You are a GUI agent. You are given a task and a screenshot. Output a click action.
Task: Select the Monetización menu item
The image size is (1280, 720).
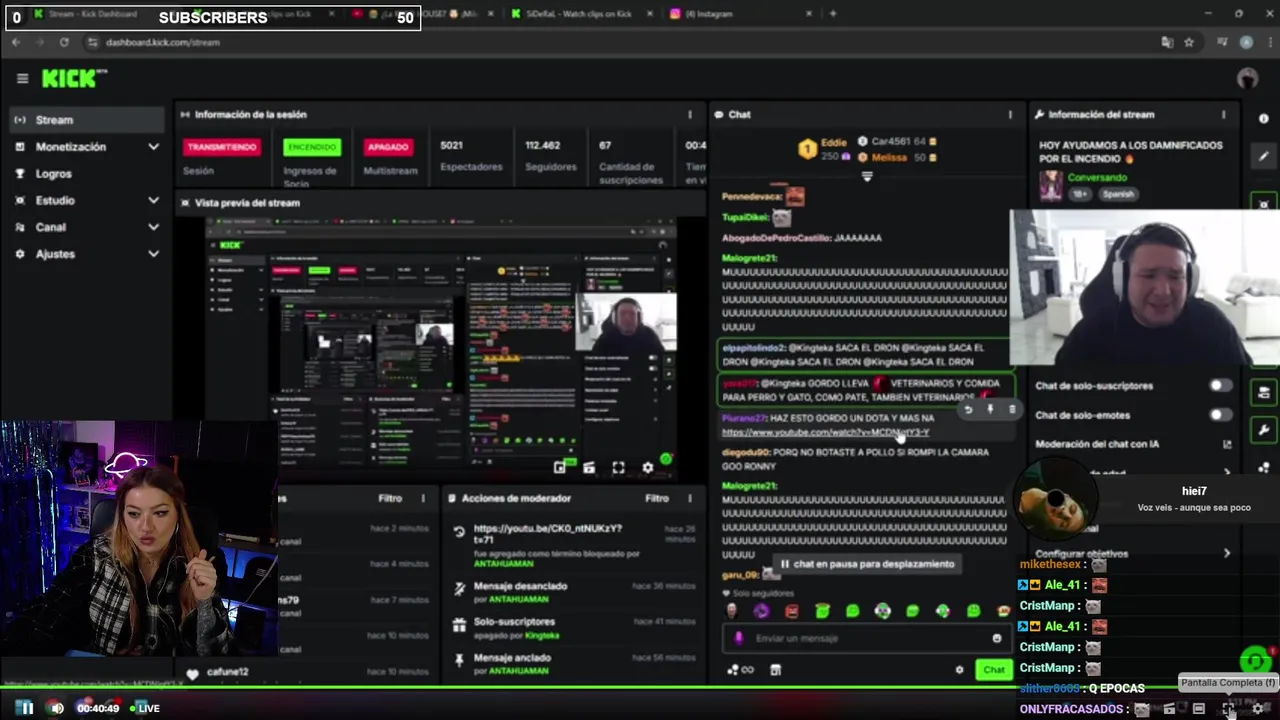70,147
